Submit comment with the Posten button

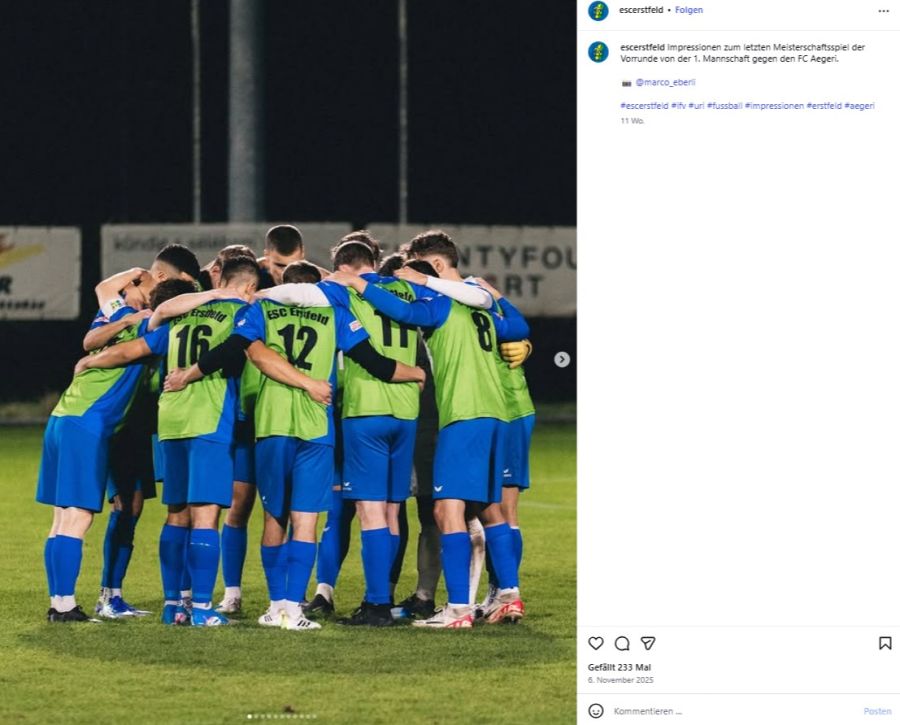click(x=877, y=711)
